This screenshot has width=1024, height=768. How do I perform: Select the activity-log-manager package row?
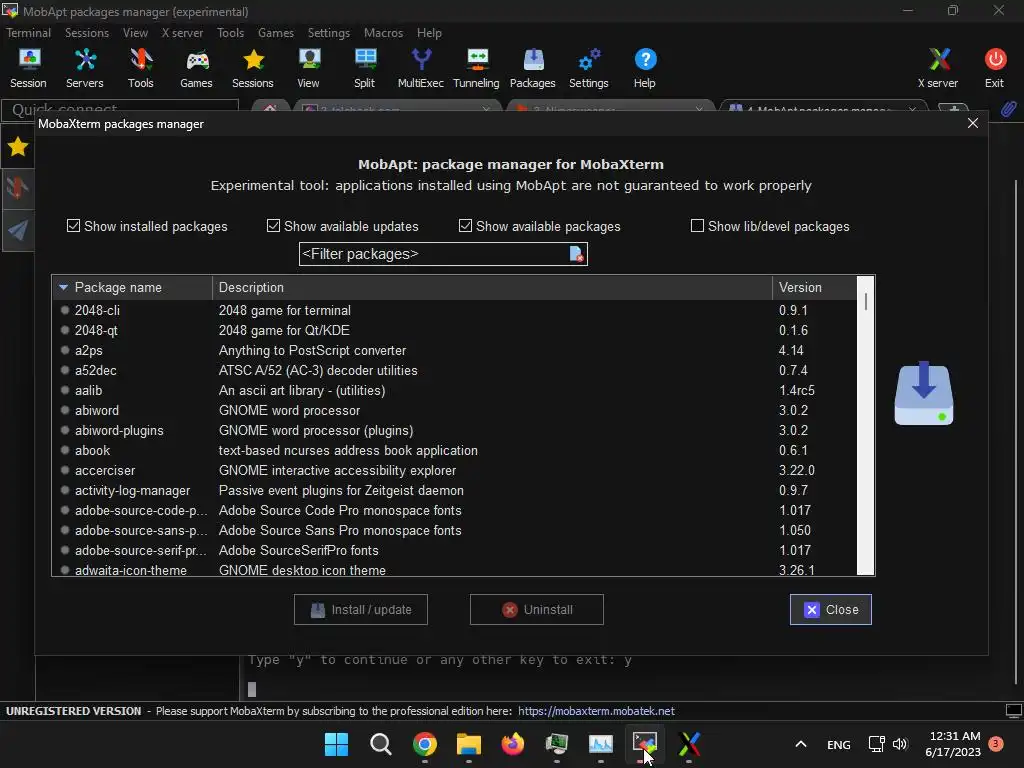454,490
